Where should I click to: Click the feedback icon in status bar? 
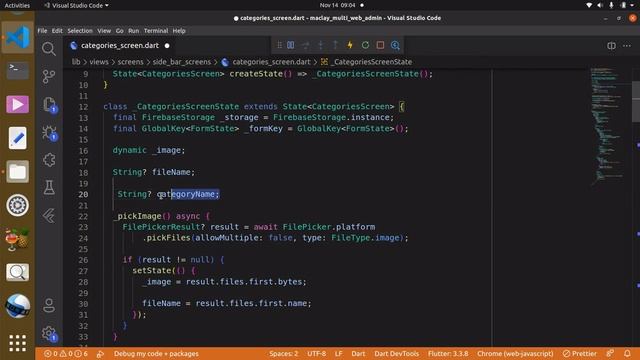click(610, 353)
